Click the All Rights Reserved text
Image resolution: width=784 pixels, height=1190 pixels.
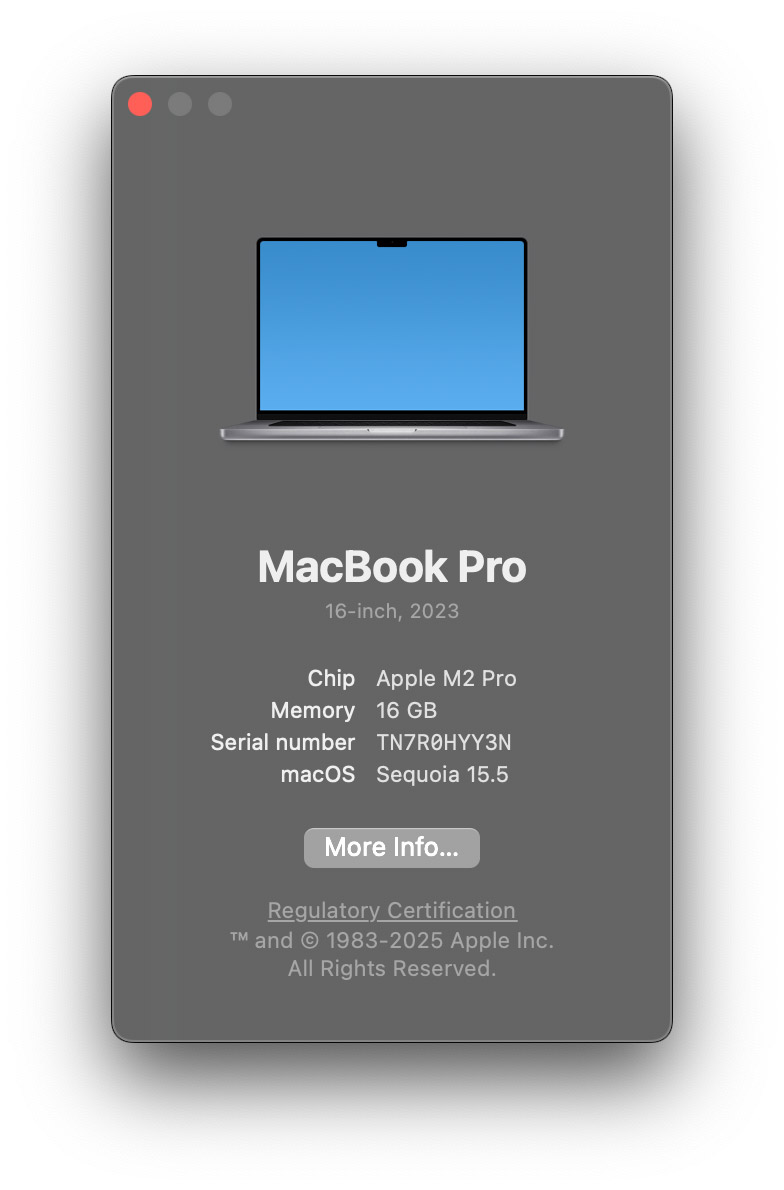[392, 968]
